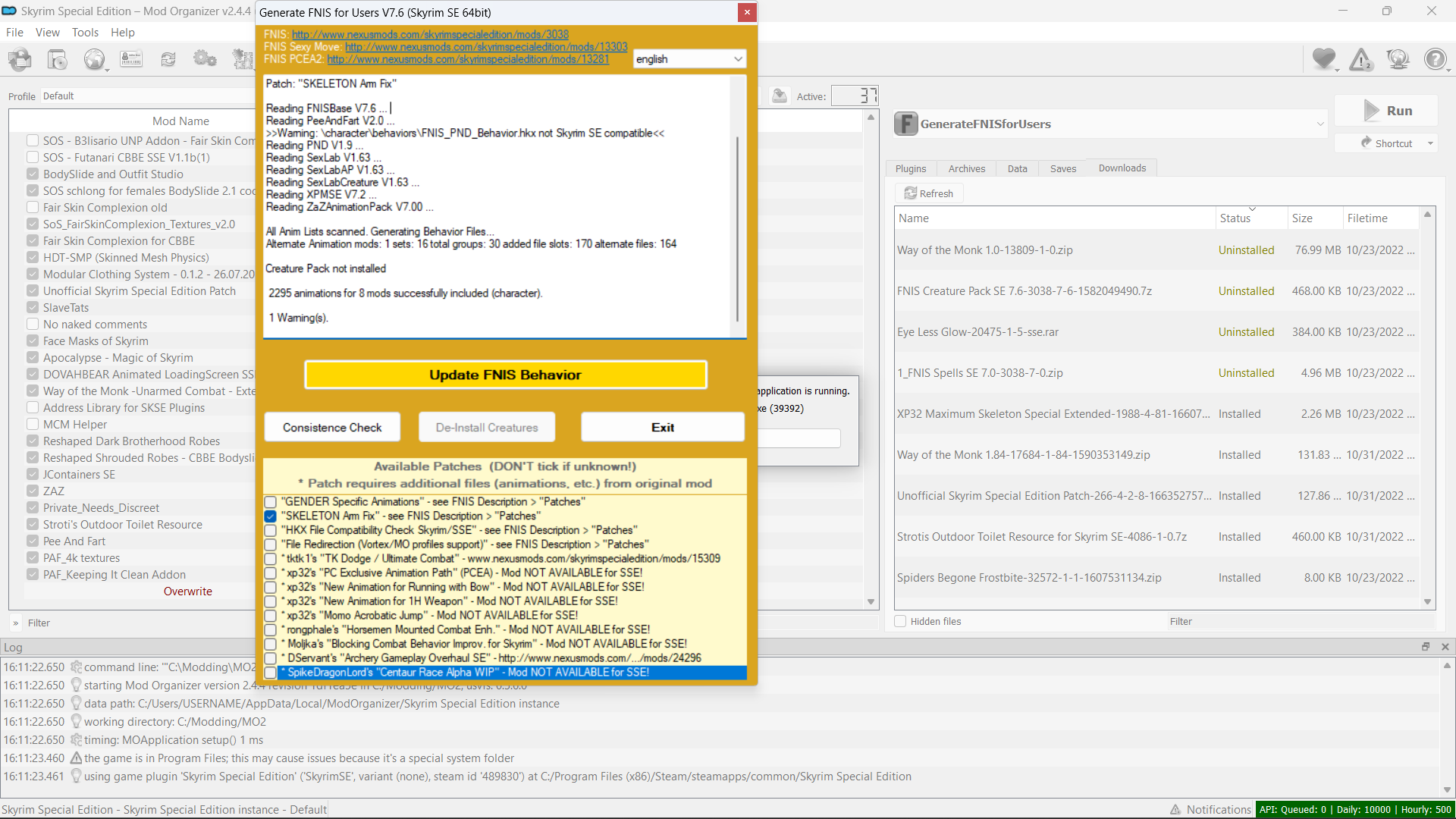Open the Help question-mark toolbar icon

click(x=1435, y=59)
